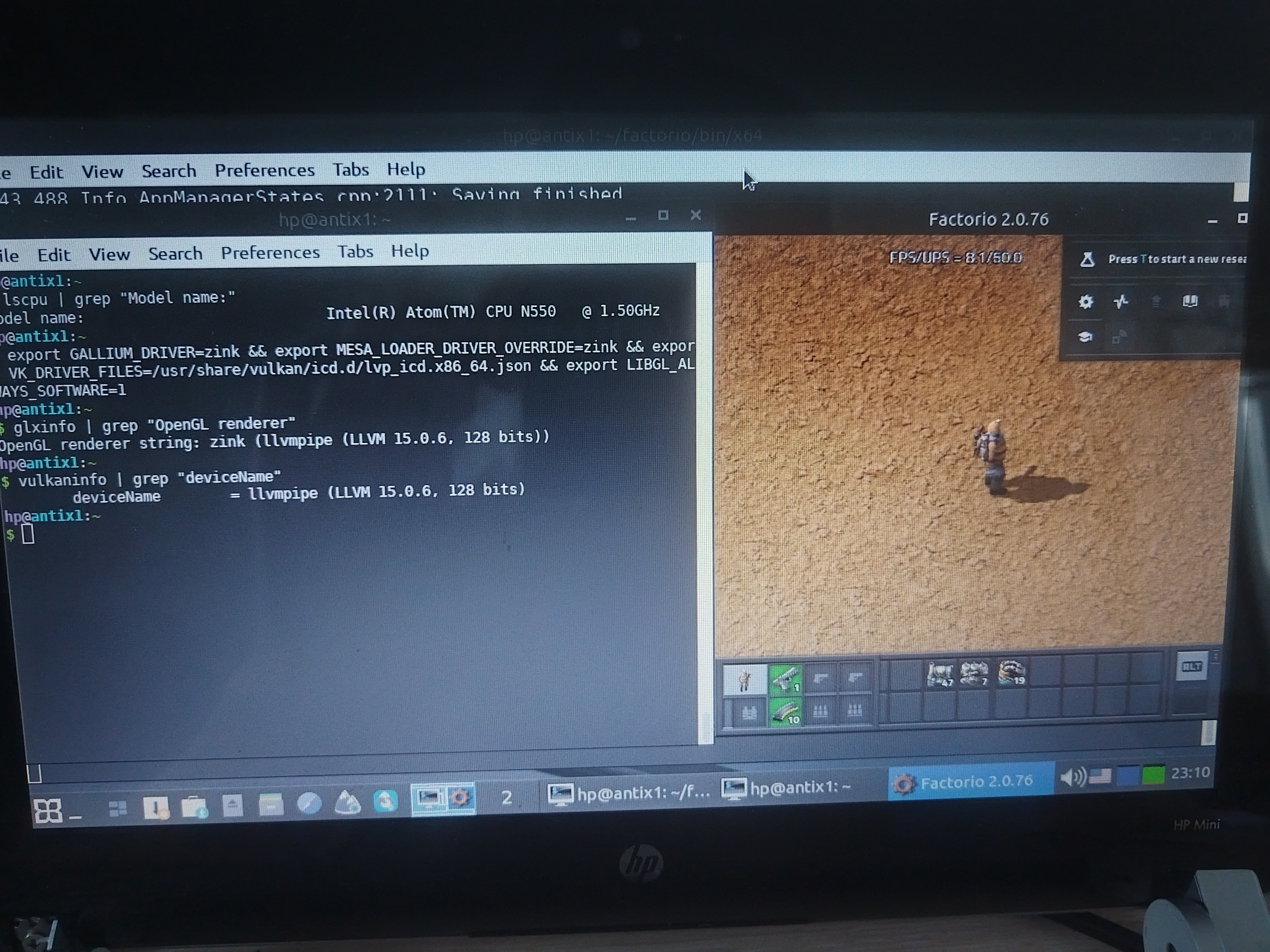Open View menu in front terminal

(x=109, y=254)
